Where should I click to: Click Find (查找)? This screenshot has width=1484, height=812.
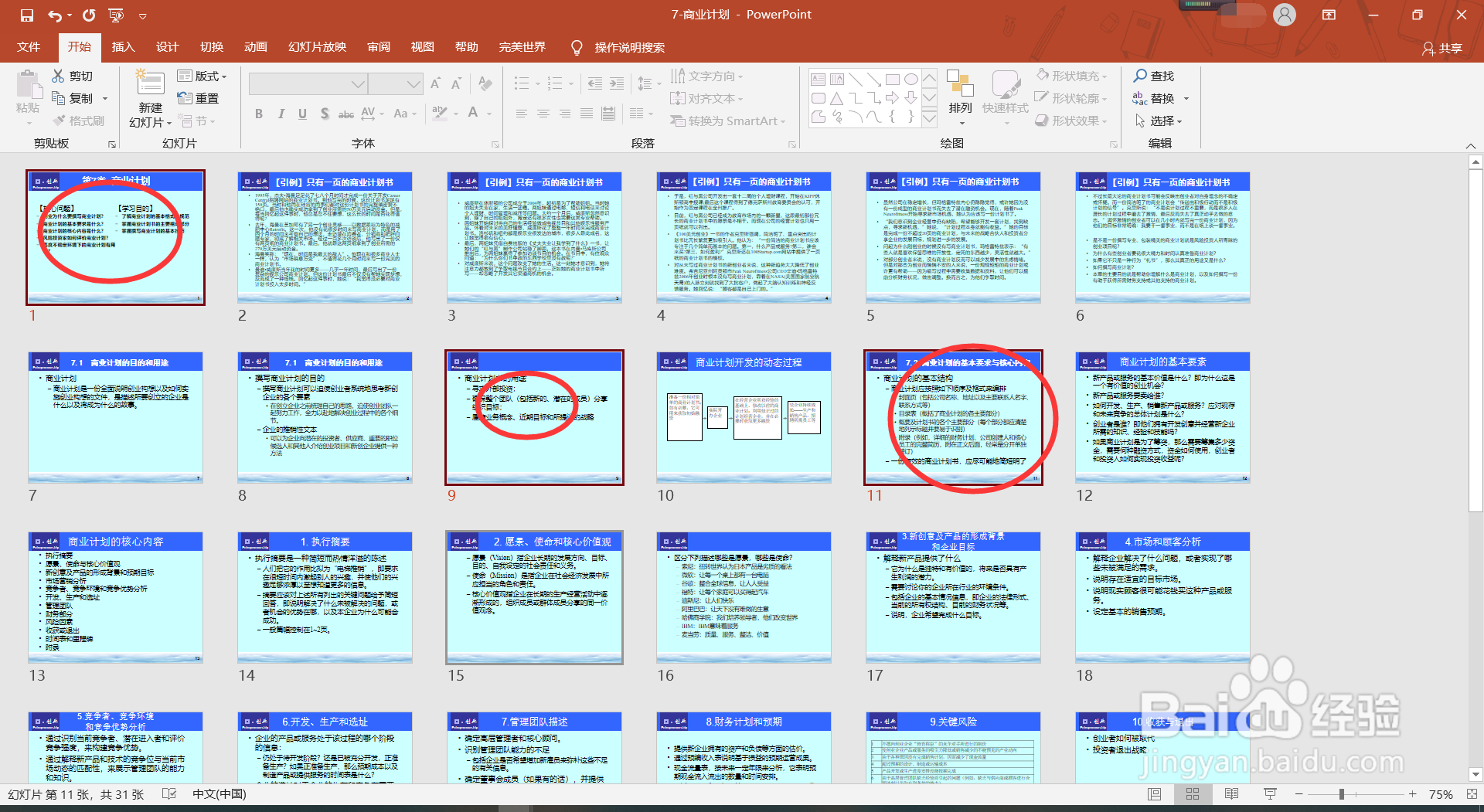coord(1154,76)
